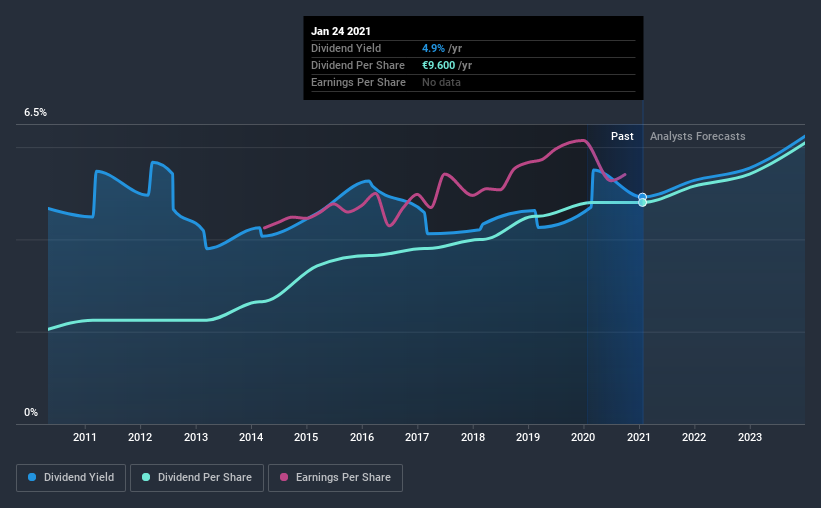The width and height of the screenshot is (821, 508).
Task: Click the blue Dividend Yield marker at 2021
Action: pyautogui.click(x=642, y=197)
